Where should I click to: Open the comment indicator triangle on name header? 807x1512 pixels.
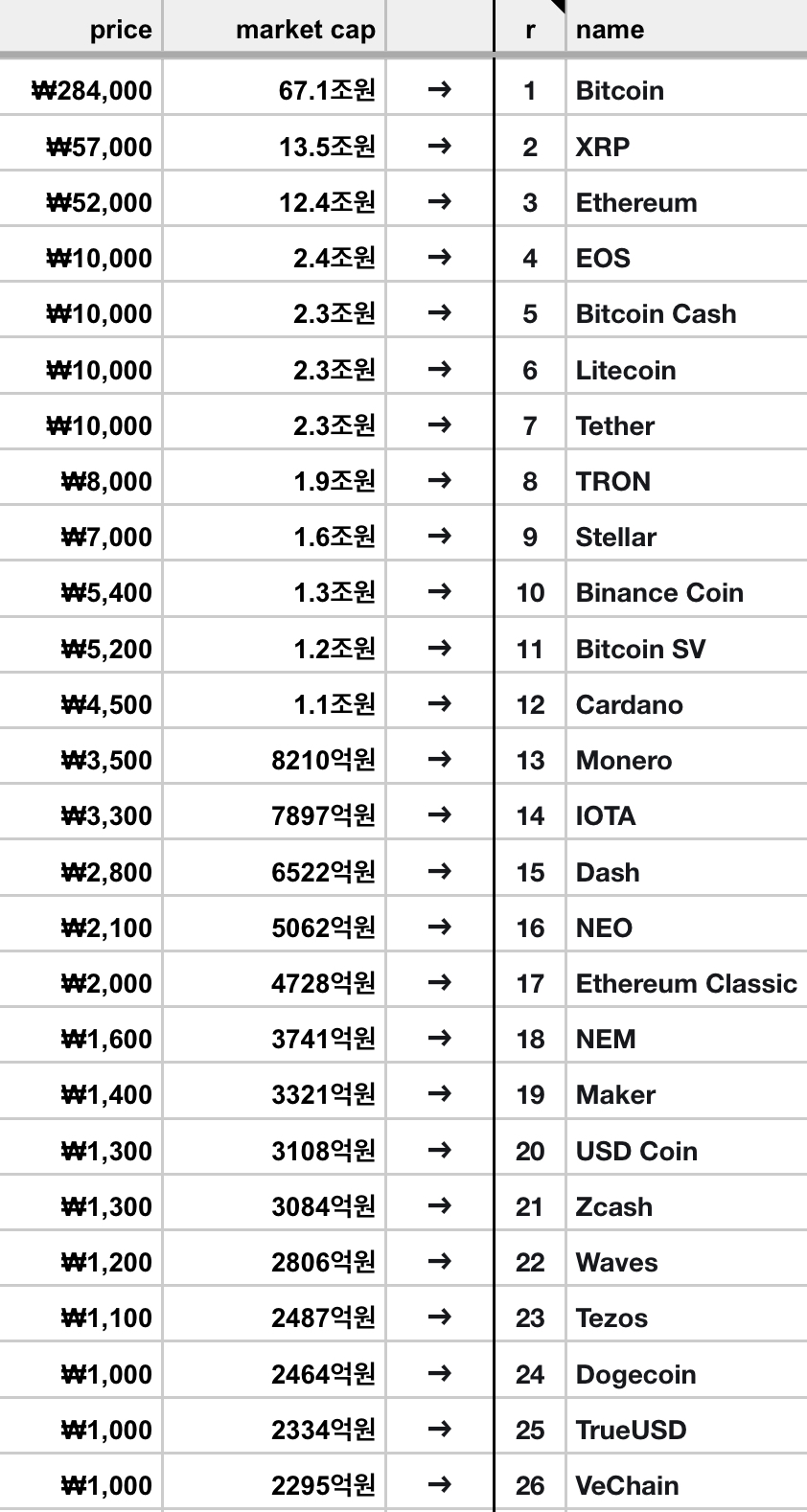tap(558, 7)
